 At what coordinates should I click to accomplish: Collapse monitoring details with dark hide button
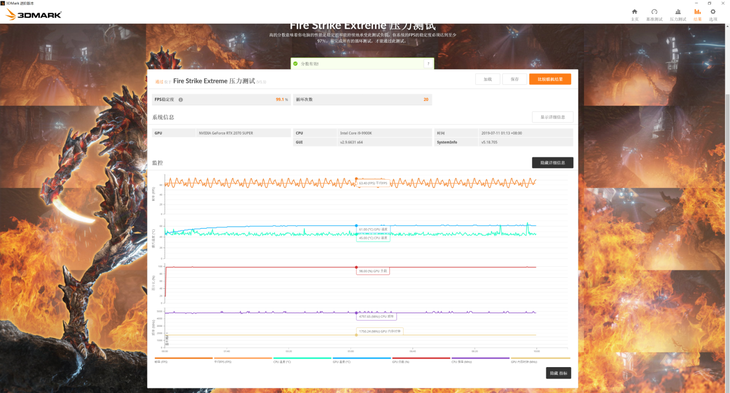click(x=553, y=163)
